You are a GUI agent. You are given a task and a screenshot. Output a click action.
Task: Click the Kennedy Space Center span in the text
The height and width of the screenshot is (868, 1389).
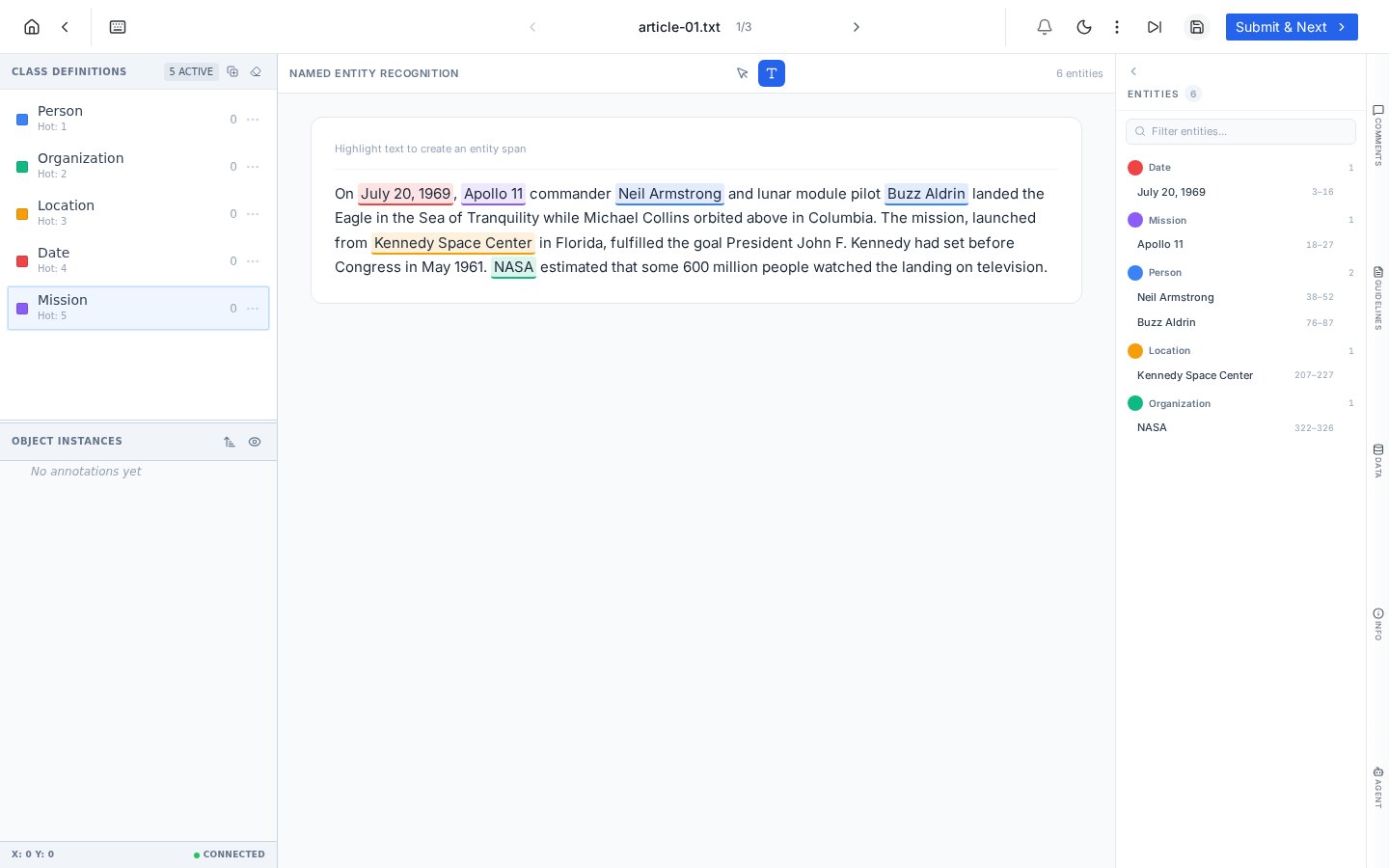452,243
